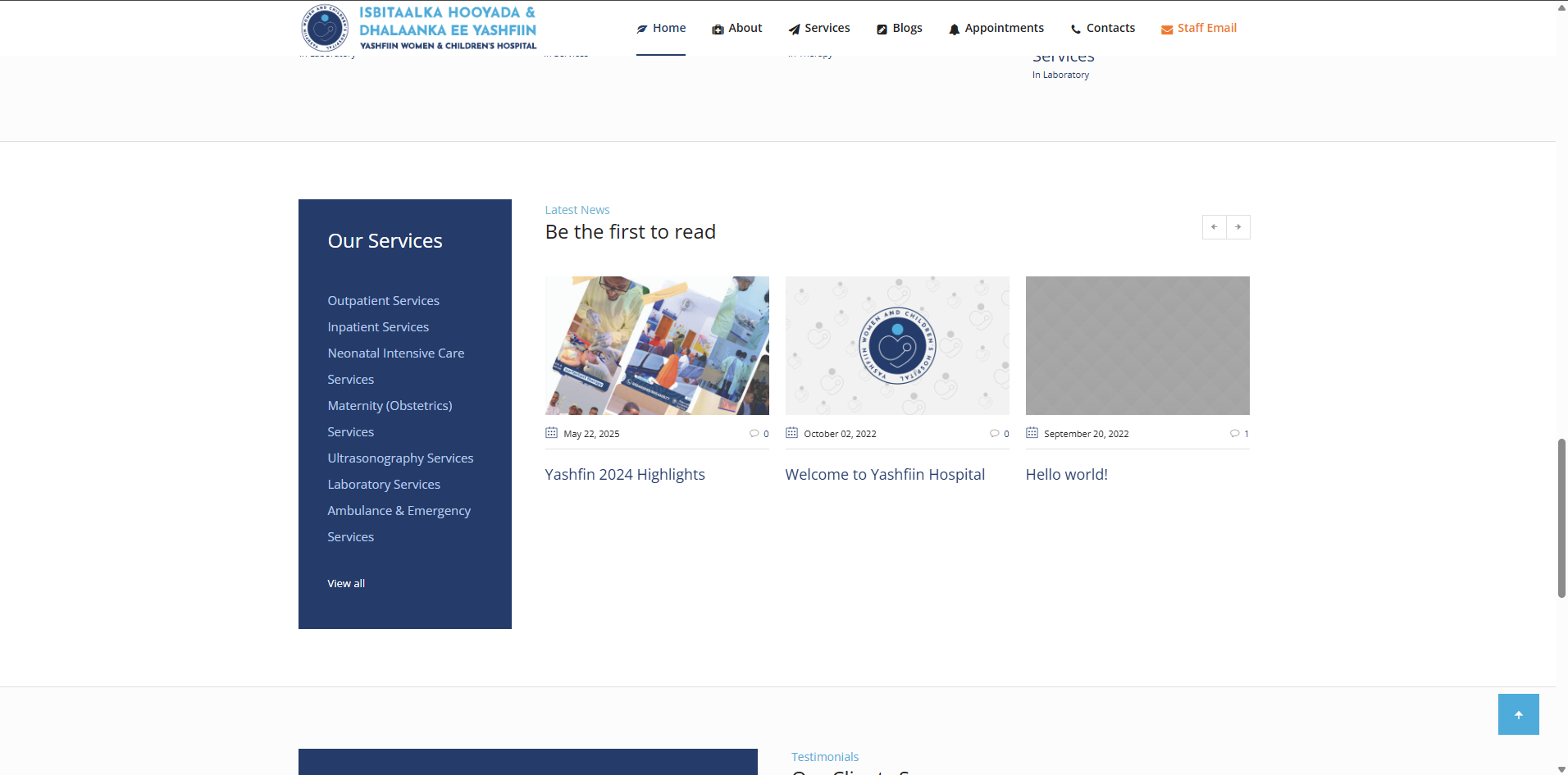Open Welcome to Yashfiin Hospital thumbnail
Screen dimensions: 1568x775
pyautogui.click(x=897, y=345)
